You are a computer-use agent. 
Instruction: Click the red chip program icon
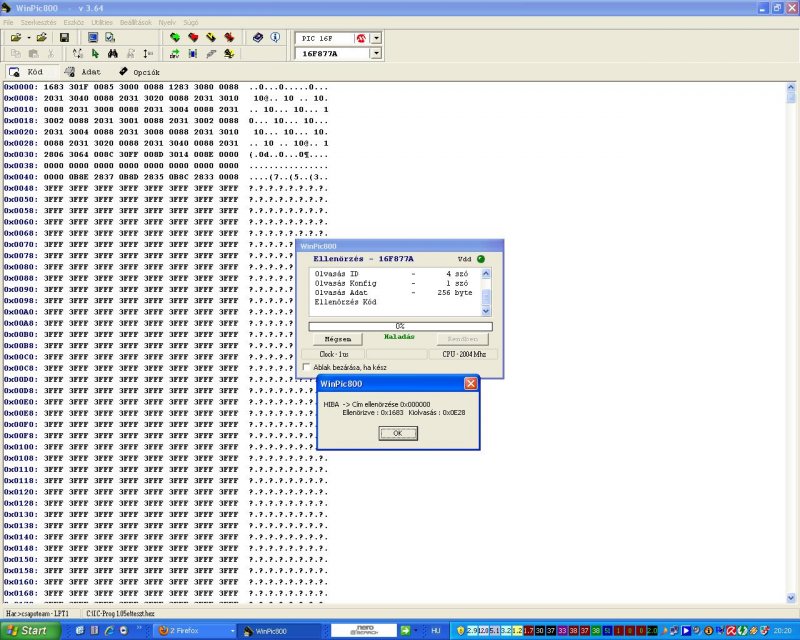click(193, 37)
